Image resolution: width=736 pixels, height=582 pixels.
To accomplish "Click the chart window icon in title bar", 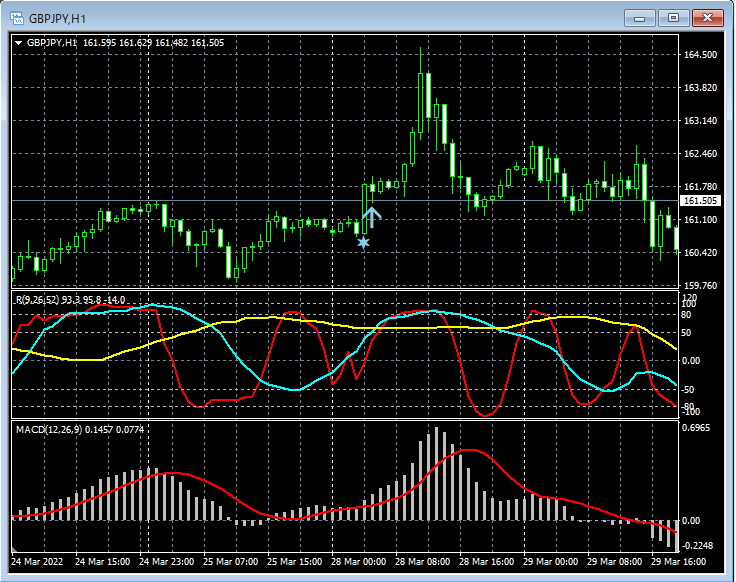I will point(16,17).
